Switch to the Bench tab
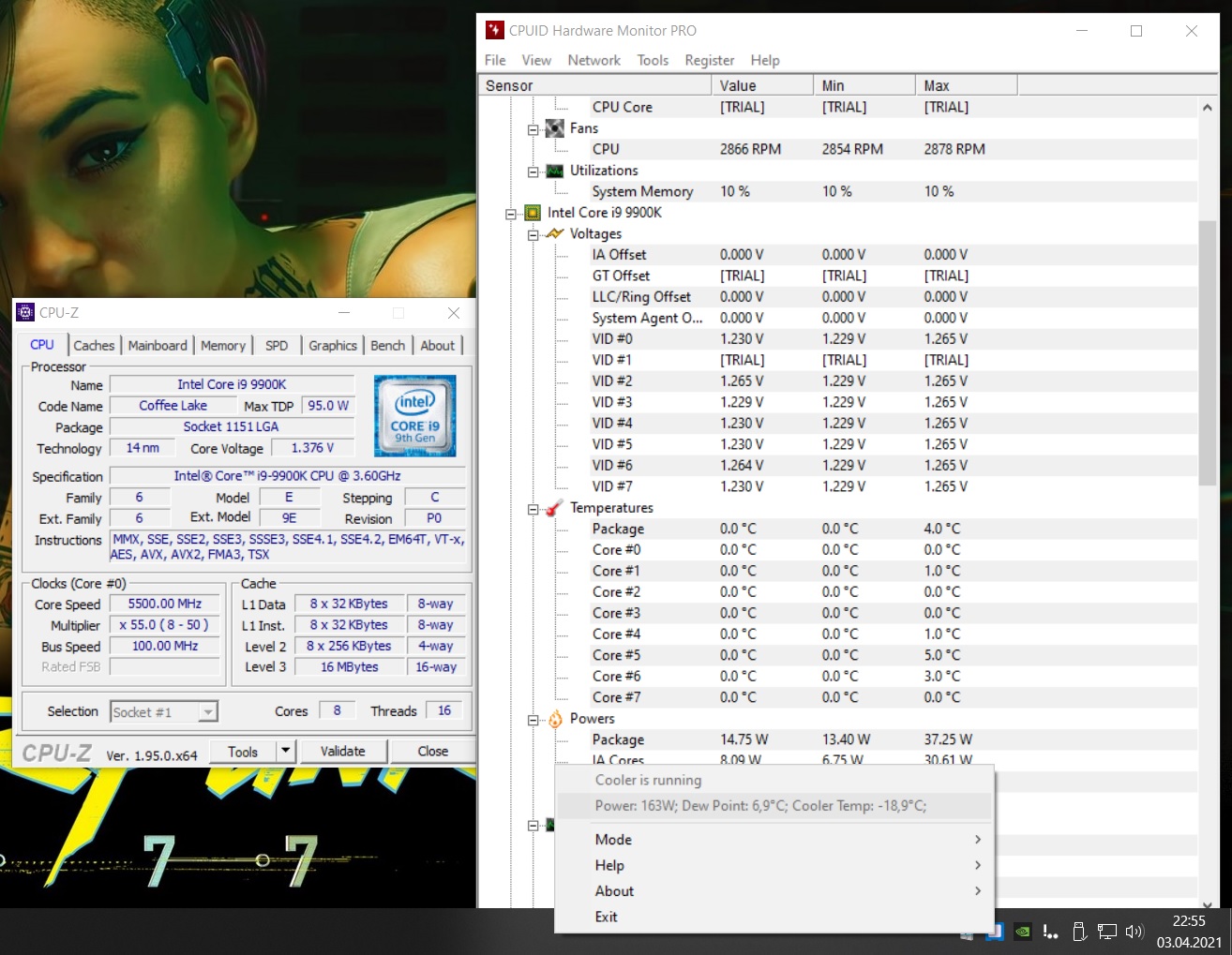The width and height of the screenshot is (1232, 955). pyautogui.click(x=387, y=346)
